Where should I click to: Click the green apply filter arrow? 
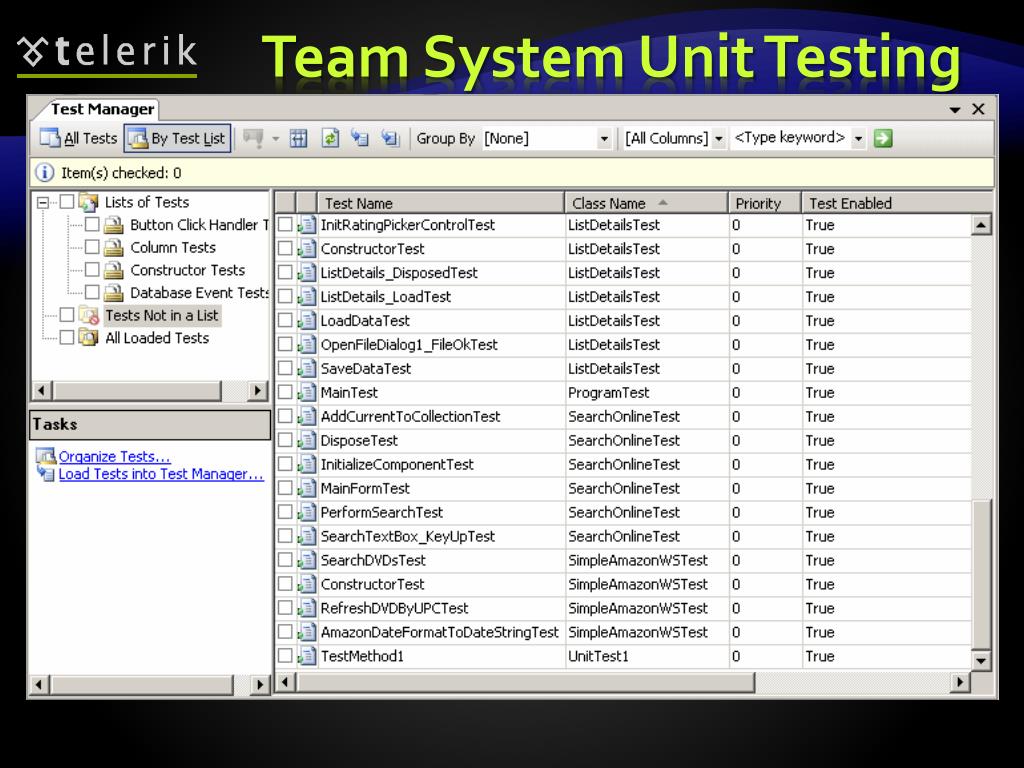(883, 138)
